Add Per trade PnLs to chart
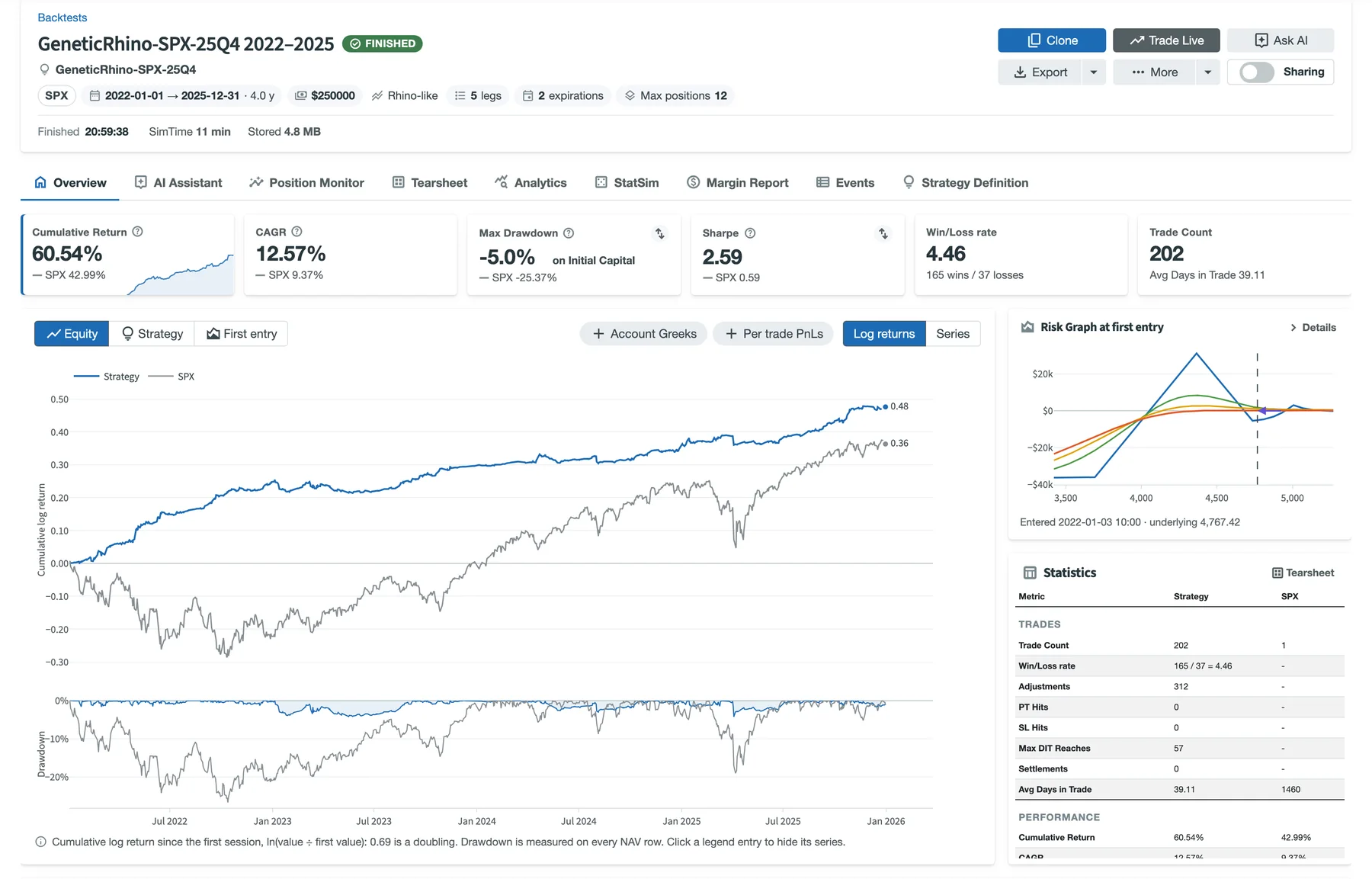This screenshot has height=879, width=1372. [774, 334]
